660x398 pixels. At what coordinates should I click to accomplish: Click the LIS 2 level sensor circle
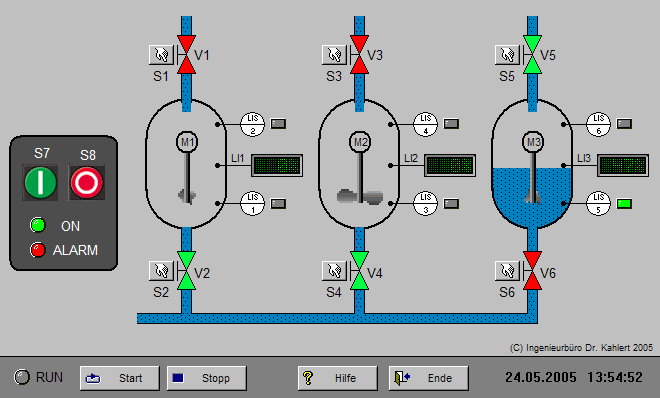(x=253, y=124)
